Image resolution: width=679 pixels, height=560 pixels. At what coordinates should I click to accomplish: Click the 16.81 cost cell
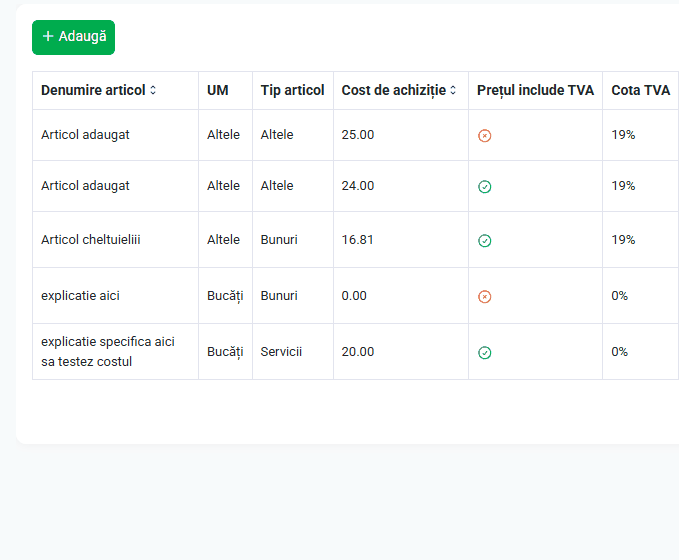tap(401, 240)
